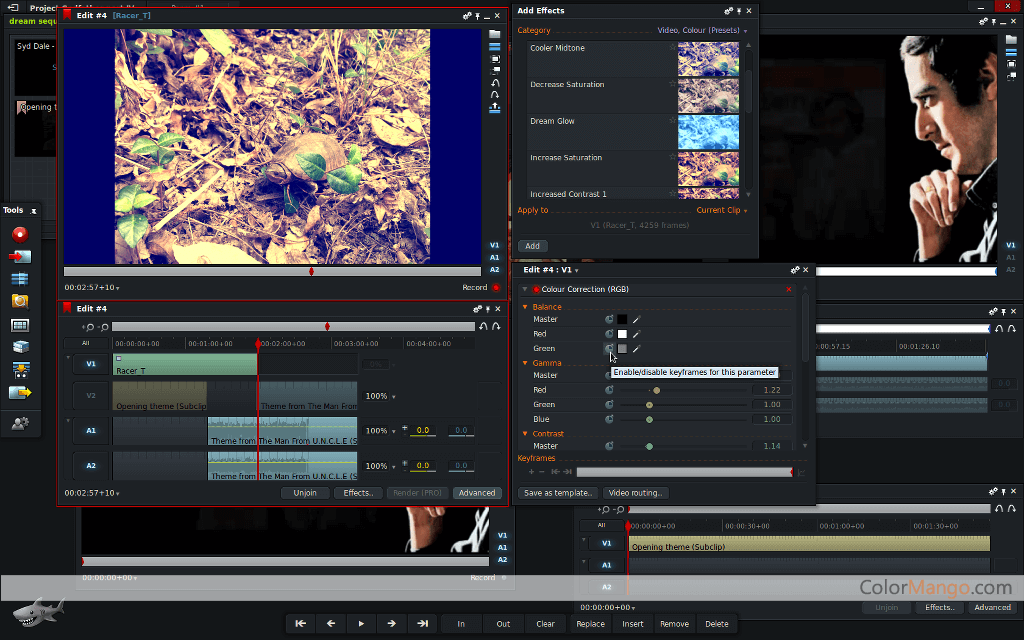Select Dream Glow preset thumbnail
Viewport: 1024px width, 640px height.
pos(708,132)
